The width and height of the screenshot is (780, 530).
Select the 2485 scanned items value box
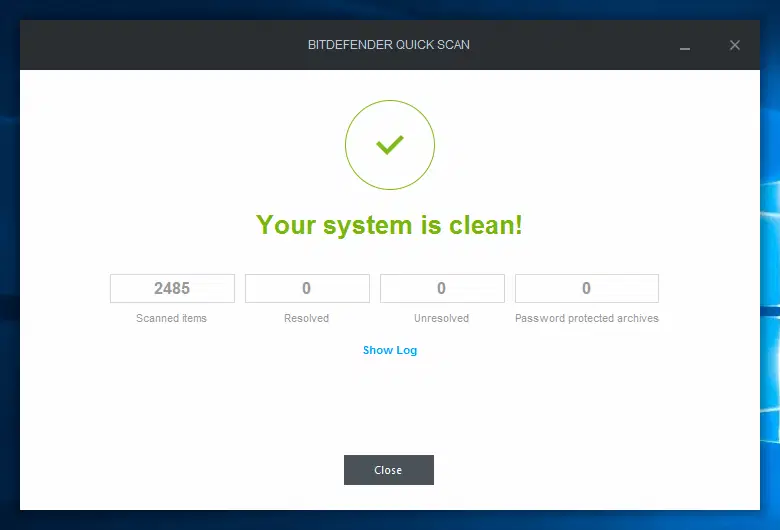(x=172, y=288)
